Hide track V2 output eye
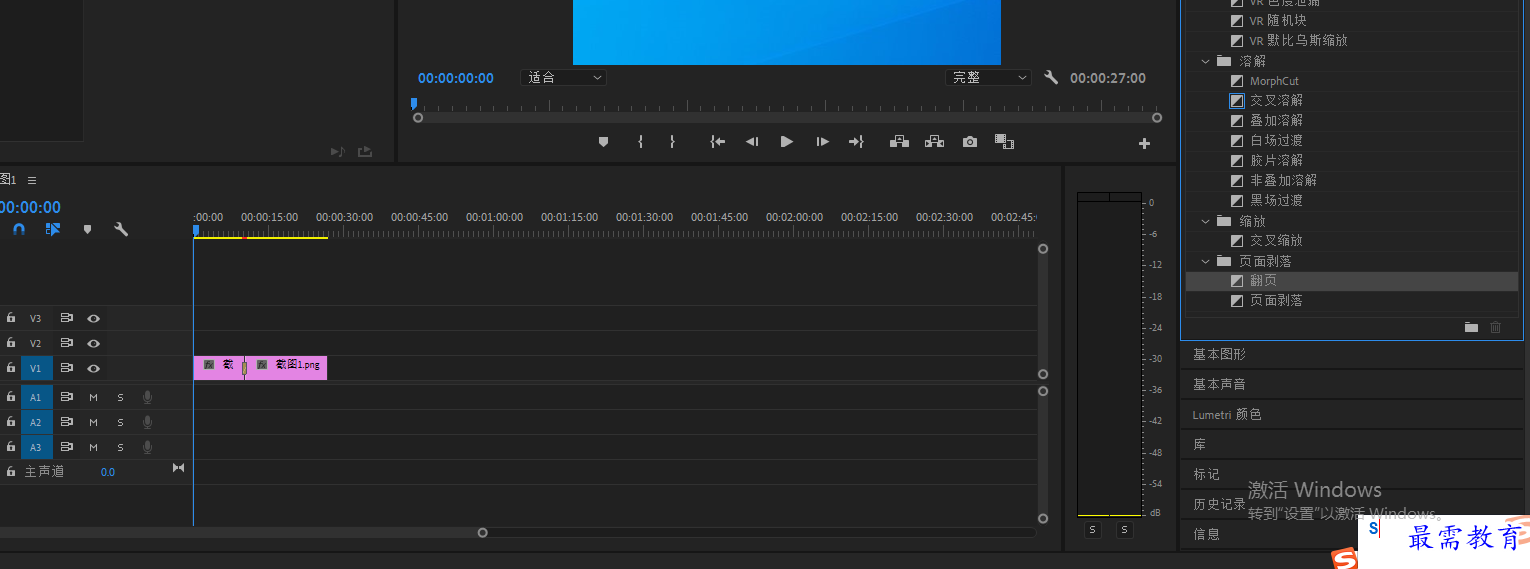 [93, 343]
